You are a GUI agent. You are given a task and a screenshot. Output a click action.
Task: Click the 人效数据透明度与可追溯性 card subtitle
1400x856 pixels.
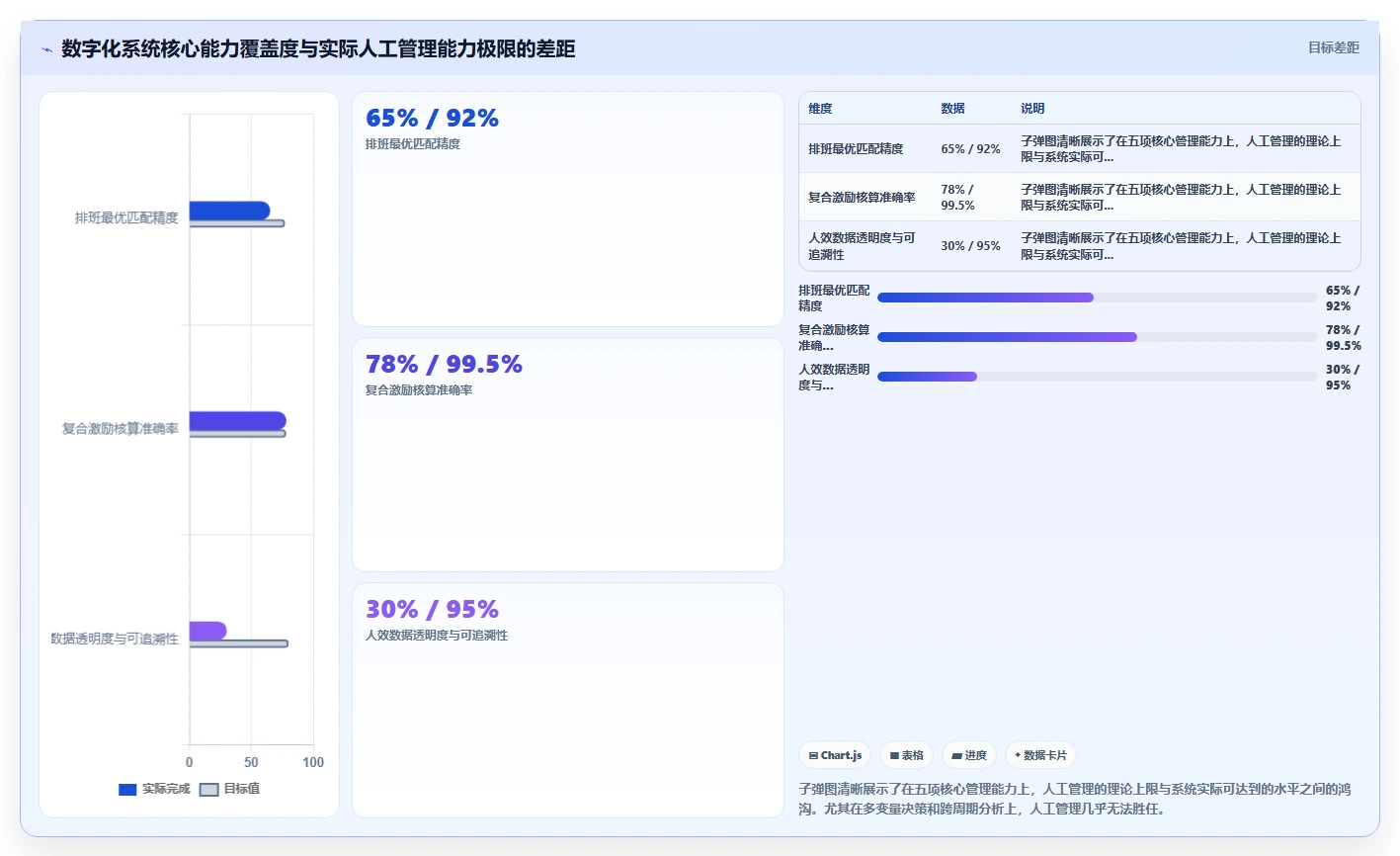(437, 636)
